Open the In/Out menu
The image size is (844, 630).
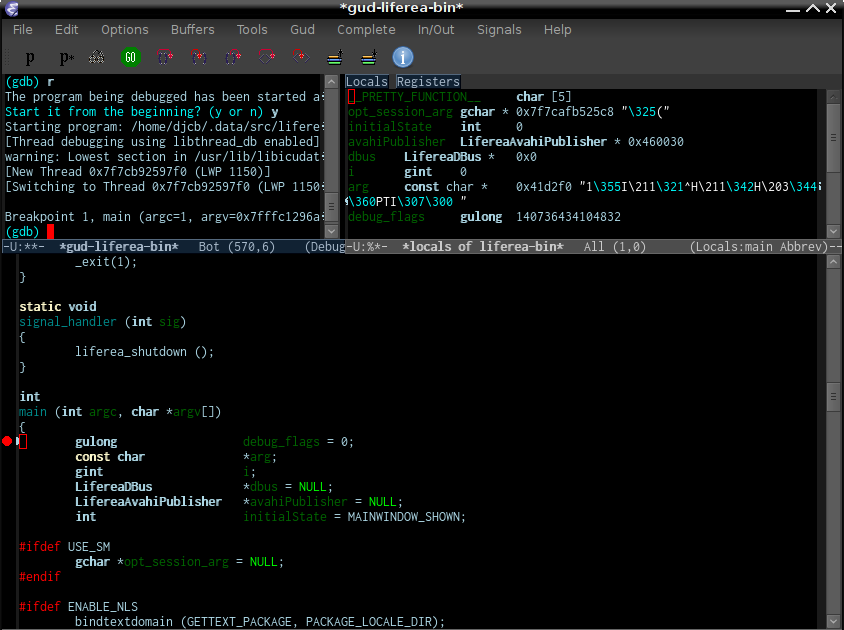436,30
